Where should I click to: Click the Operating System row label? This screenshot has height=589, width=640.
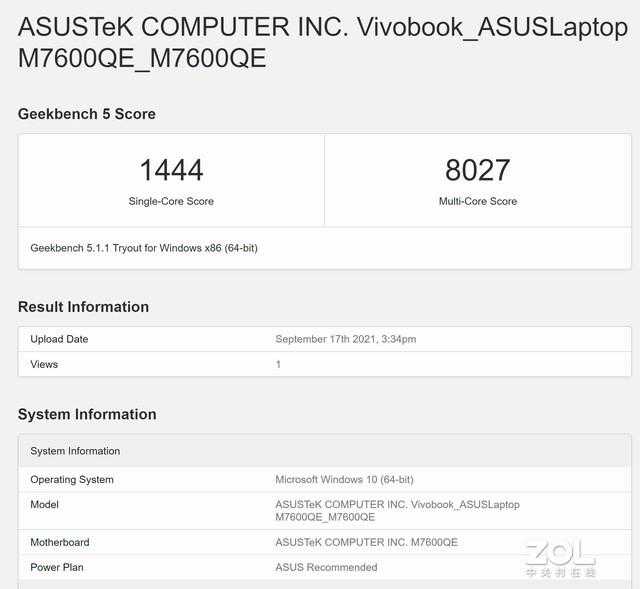coord(72,480)
